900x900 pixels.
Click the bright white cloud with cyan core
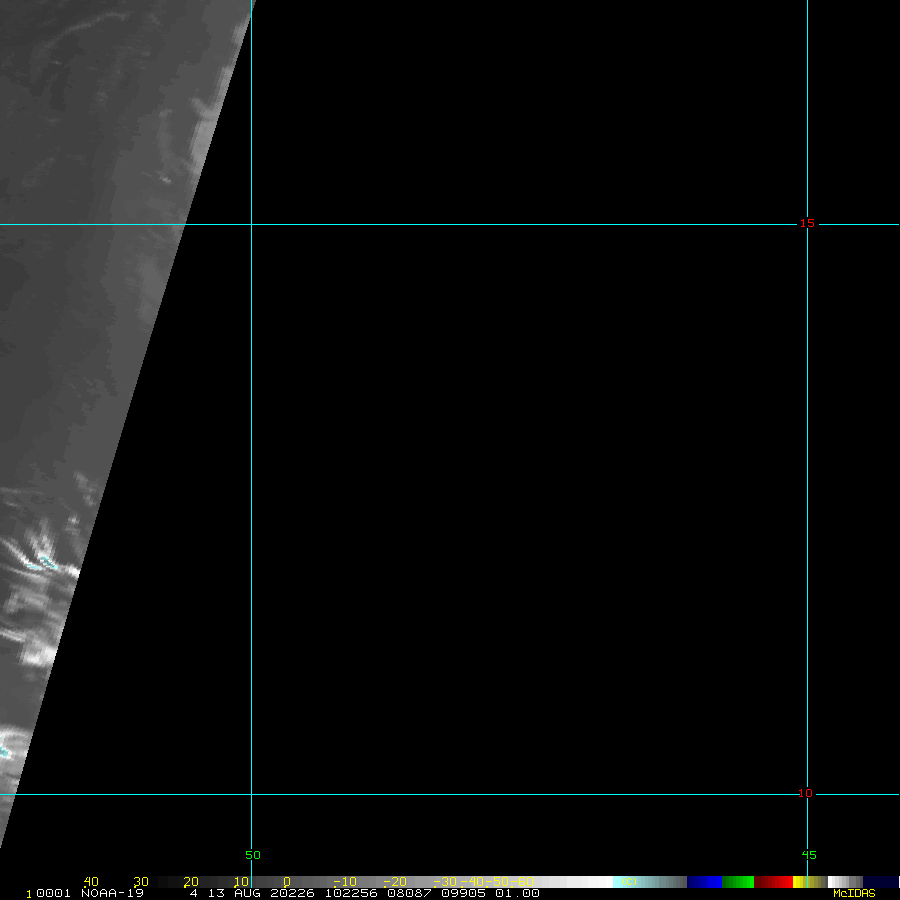[x=42, y=564]
